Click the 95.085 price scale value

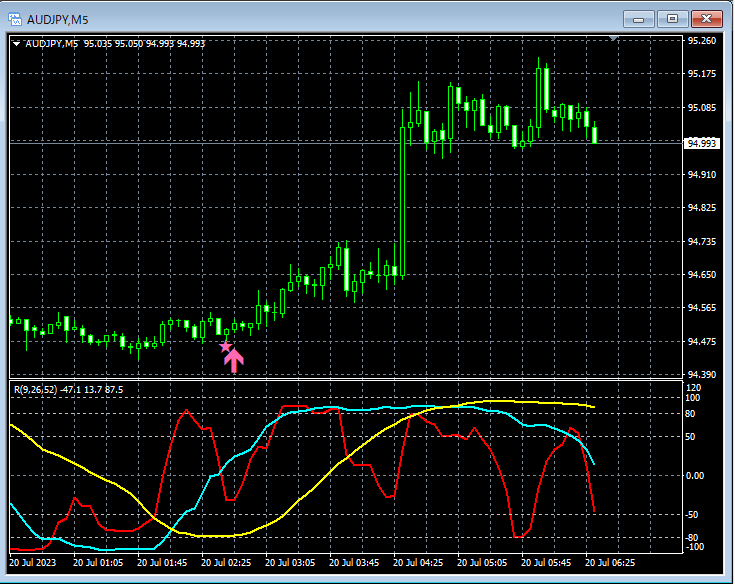702,108
